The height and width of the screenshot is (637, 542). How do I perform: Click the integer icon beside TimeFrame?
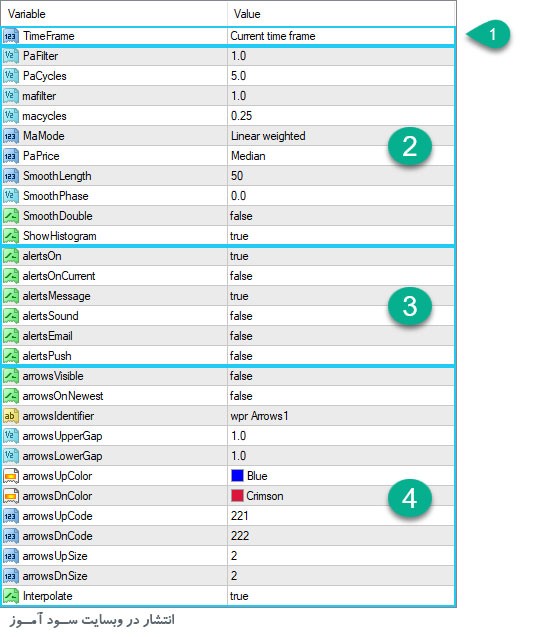(x=11, y=36)
